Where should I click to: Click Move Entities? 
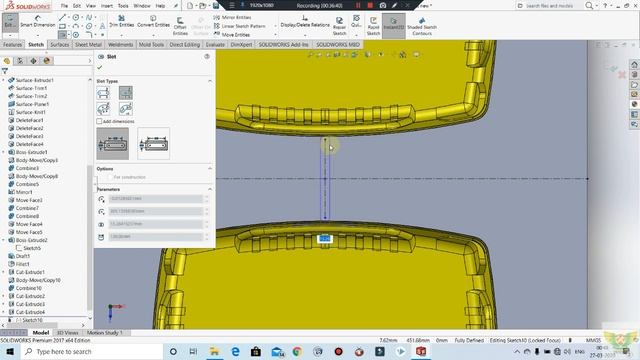tap(232, 35)
